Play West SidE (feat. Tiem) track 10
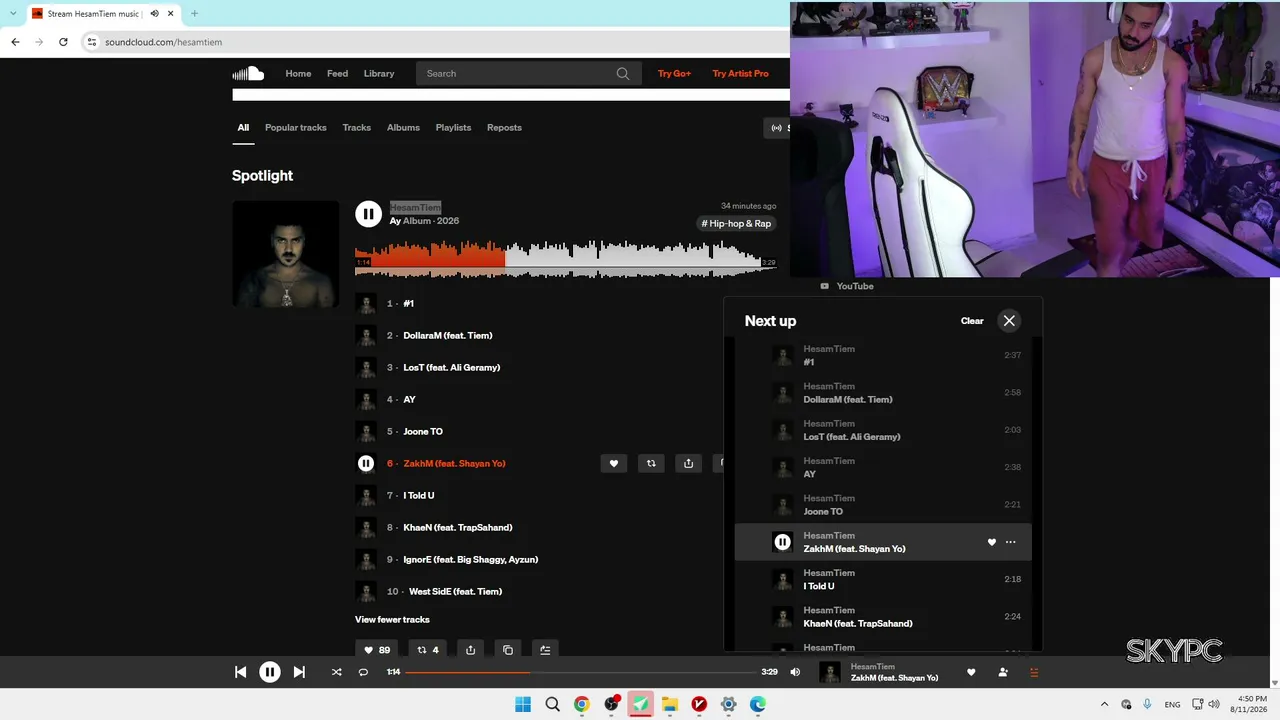The height and width of the screenshot is (720, 1280). pyautogui.click(x=456, y=592)
